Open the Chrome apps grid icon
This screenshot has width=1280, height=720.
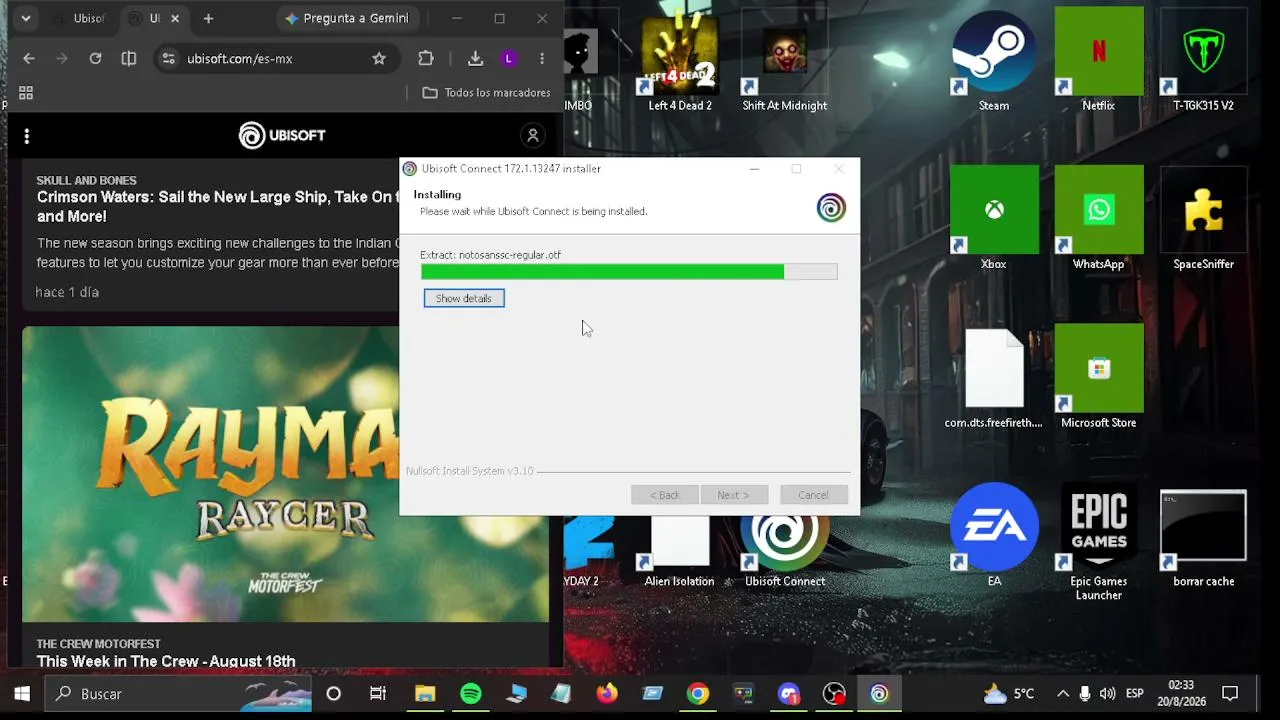coord(26,93)
